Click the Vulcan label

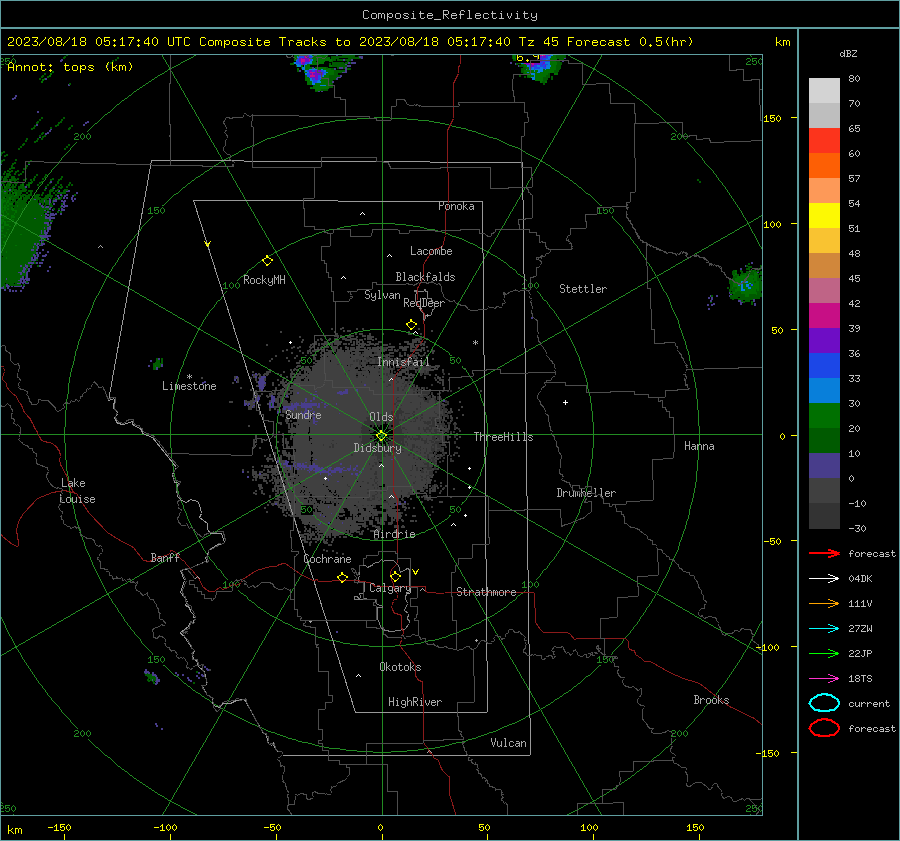coord(509,743)
